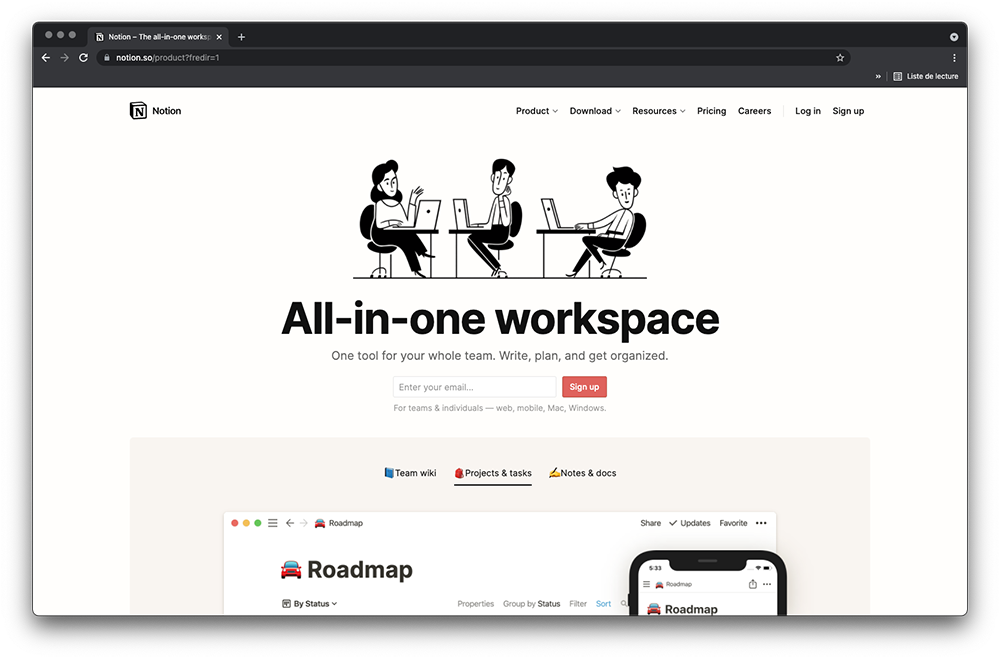This screenshot has width=1000, height=659.
Task: Click Updates in the Roadmap window
Action: point(689,523)
